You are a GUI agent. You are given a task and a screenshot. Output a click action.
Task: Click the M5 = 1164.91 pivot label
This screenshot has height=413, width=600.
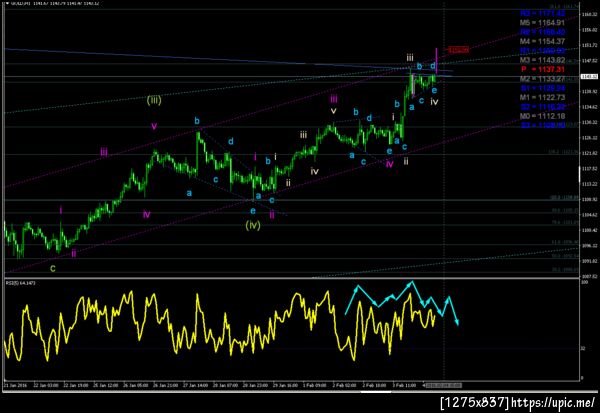click(542, 23)
